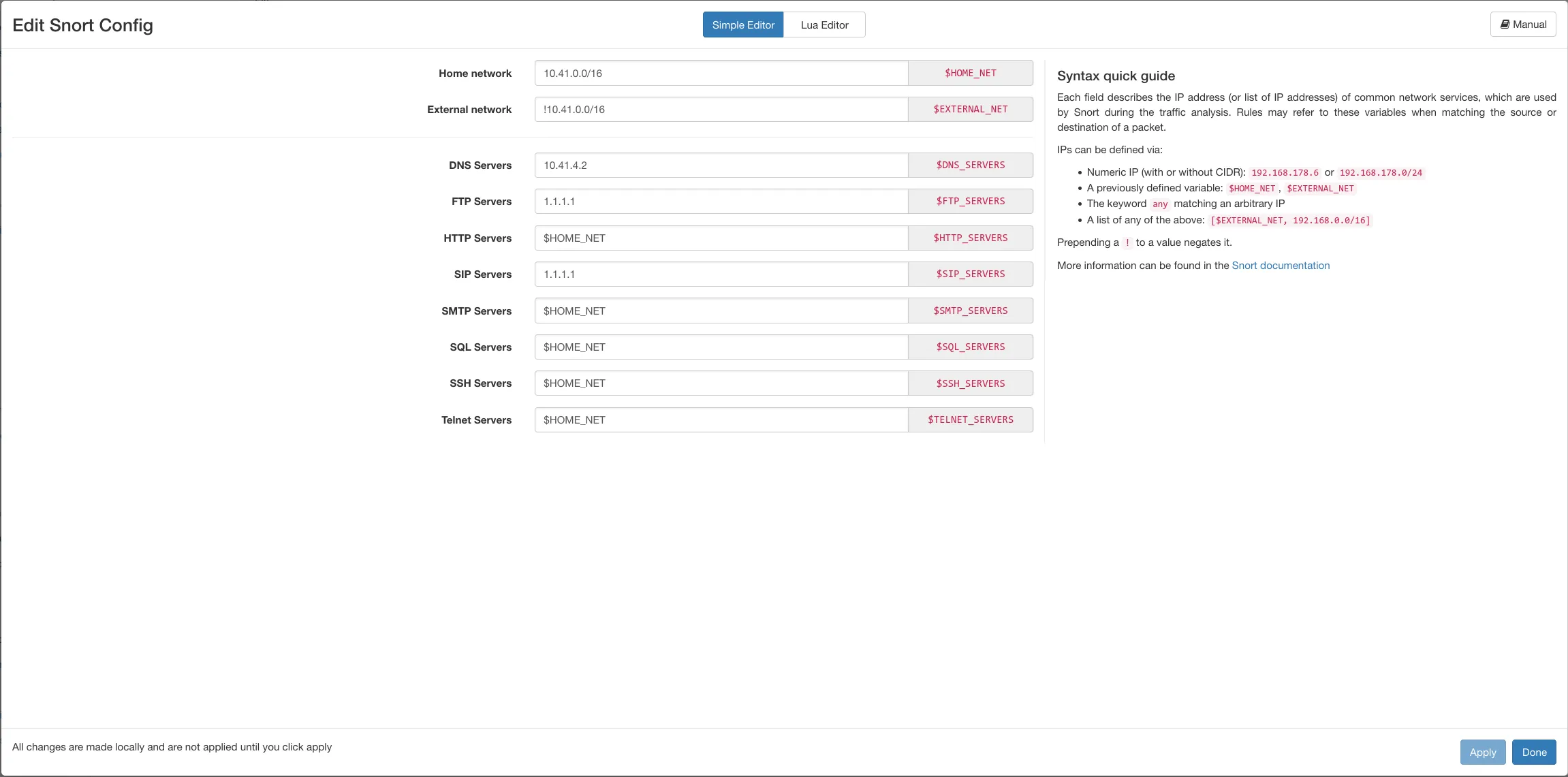Select the HTTP Servers text field

(x=721, y=238)
